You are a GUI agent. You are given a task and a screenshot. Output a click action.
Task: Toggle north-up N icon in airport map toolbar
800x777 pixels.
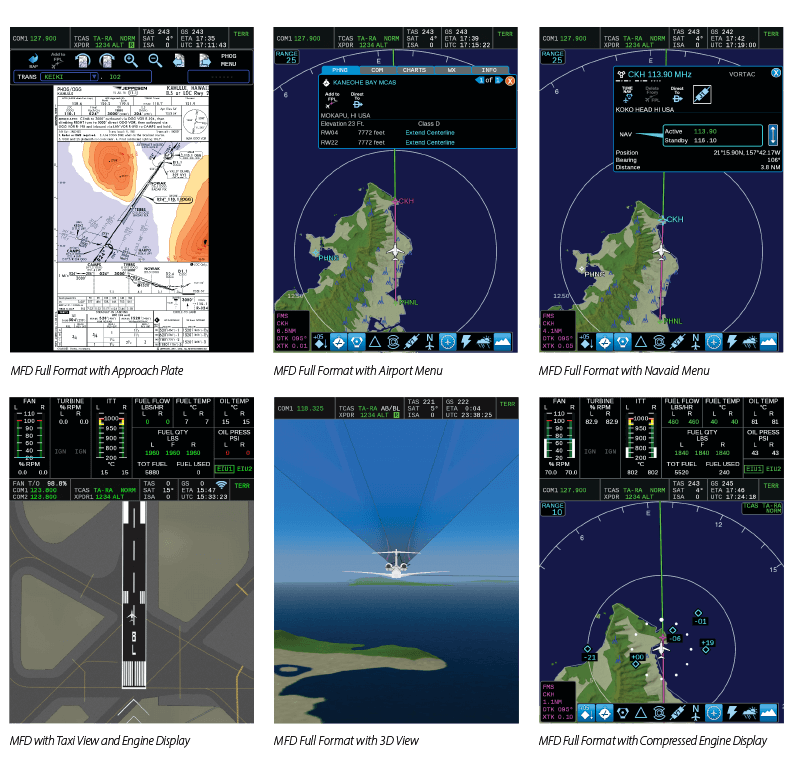tap(430, 341)
